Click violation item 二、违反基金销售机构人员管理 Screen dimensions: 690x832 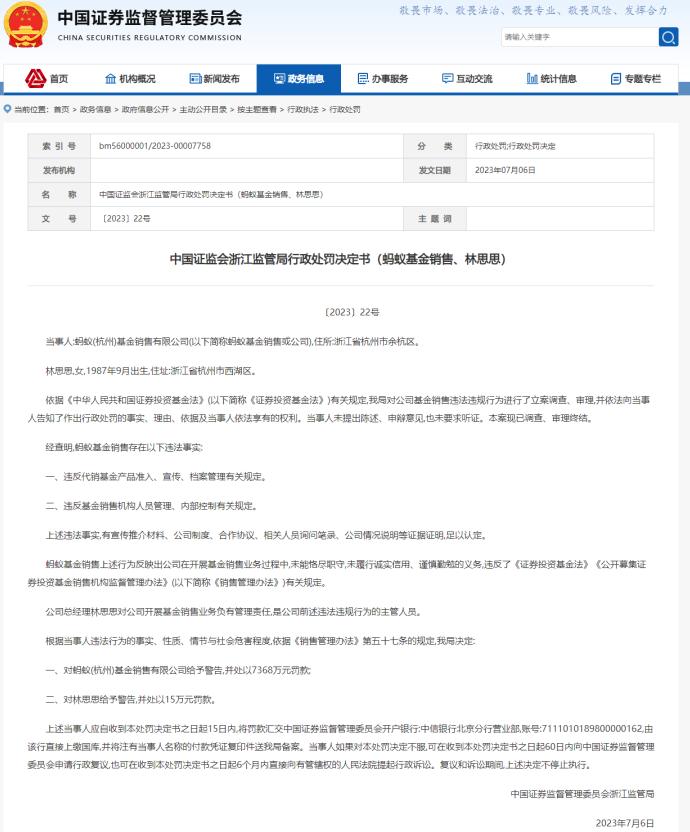click(x=152, y=506)
